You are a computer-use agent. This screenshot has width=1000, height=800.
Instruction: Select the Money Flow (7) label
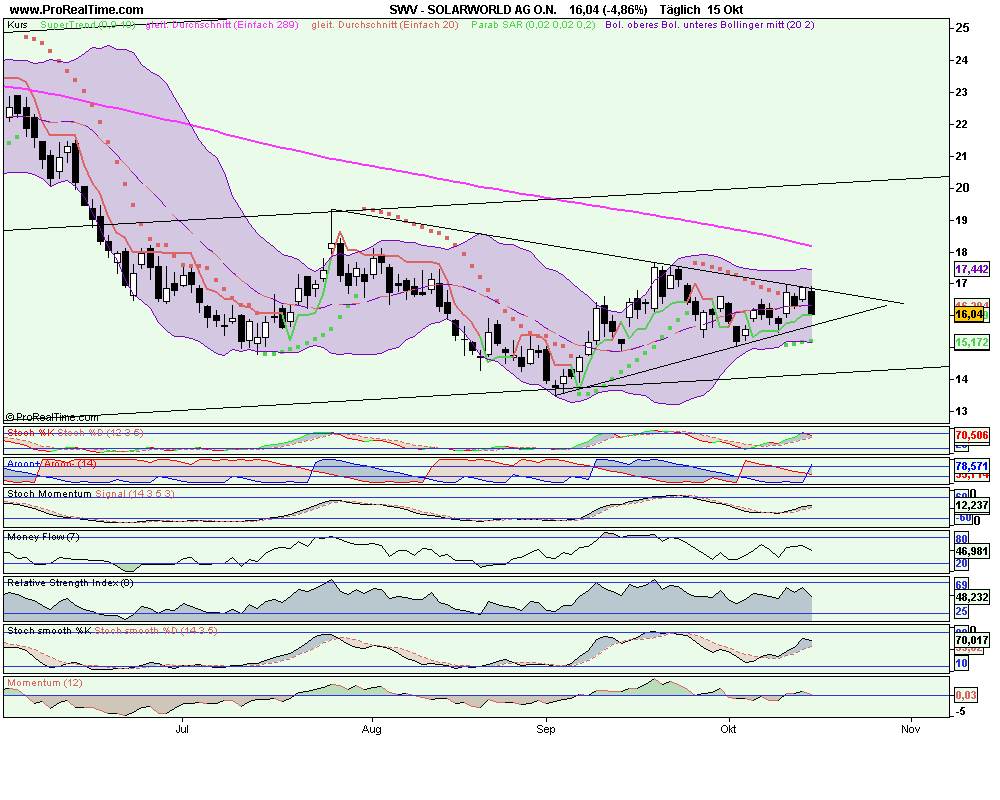pyautogui.click(x=43, y=537)
